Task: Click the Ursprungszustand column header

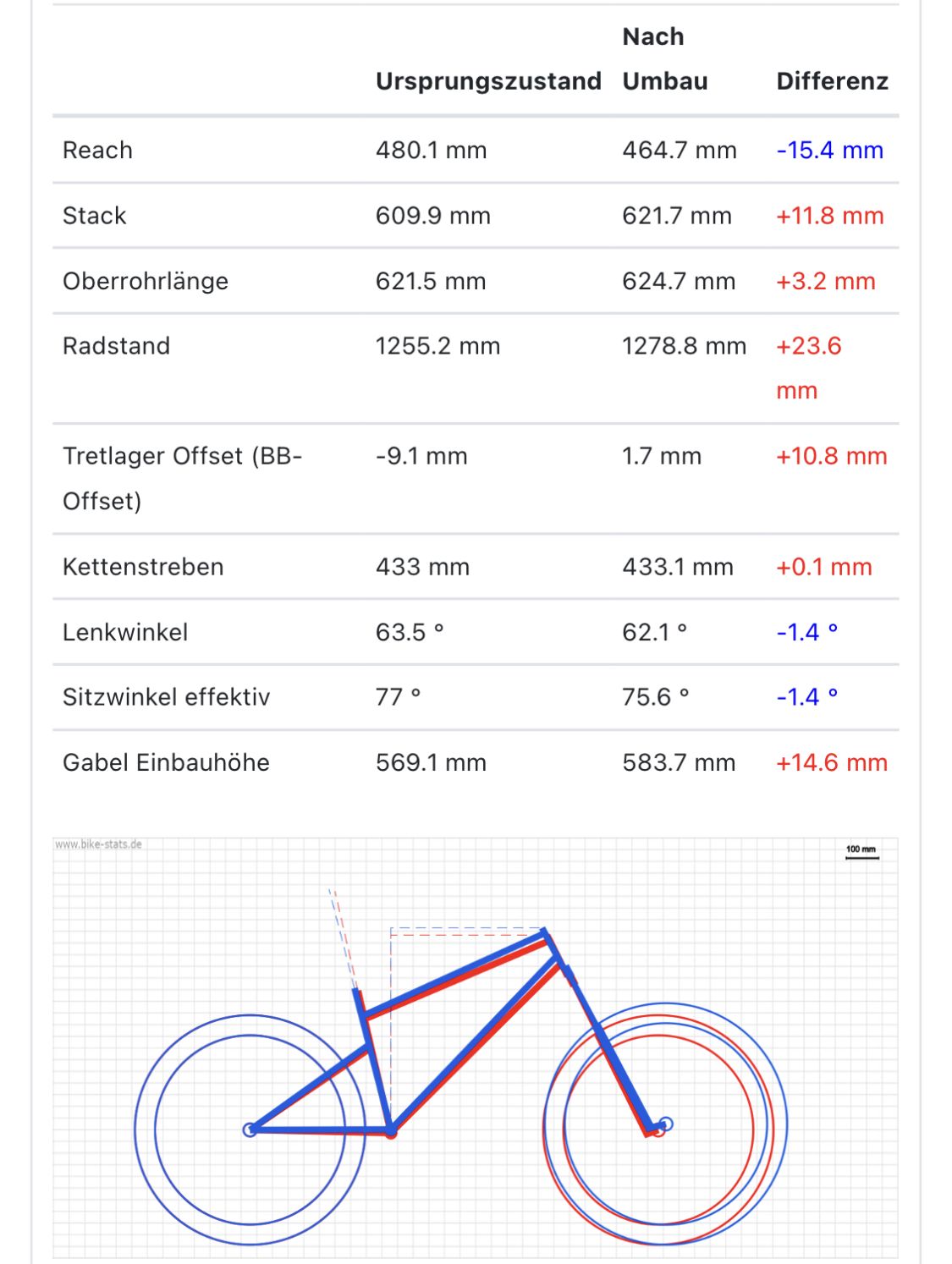Action: [488, 81]
